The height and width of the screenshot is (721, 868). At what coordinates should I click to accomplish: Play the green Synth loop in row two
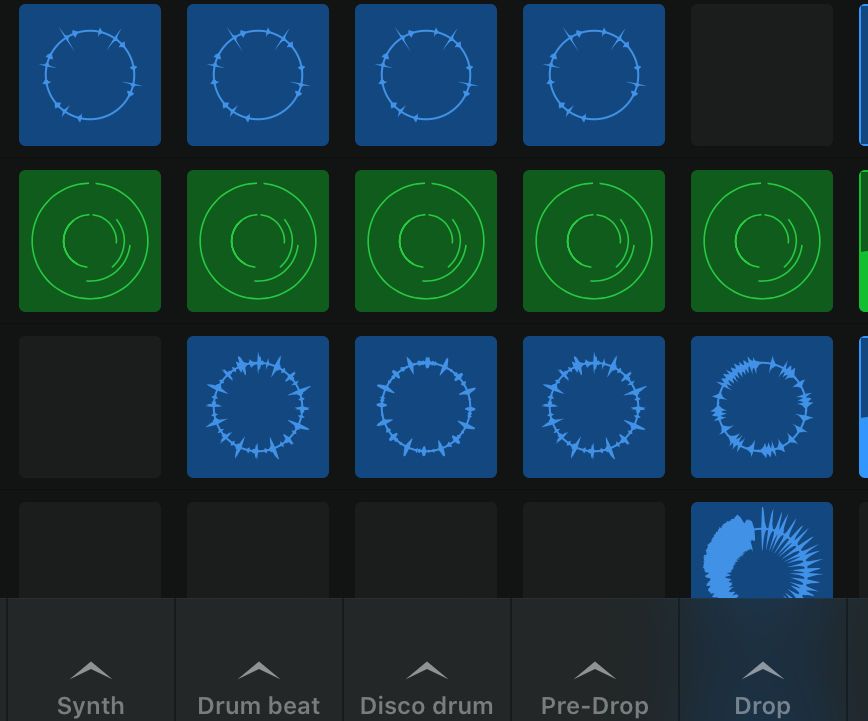[x=90, y=241]
